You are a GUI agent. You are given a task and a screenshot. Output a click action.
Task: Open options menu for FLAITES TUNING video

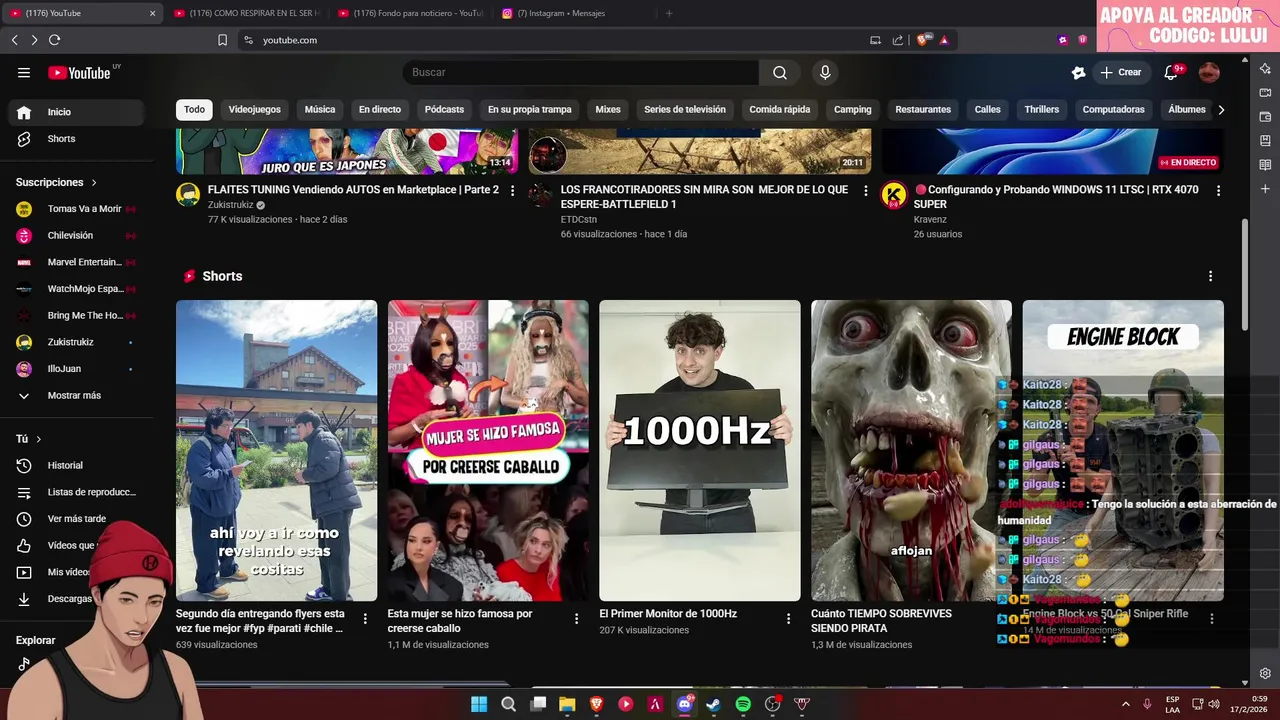pyautogui.click(x=513, y=190)
